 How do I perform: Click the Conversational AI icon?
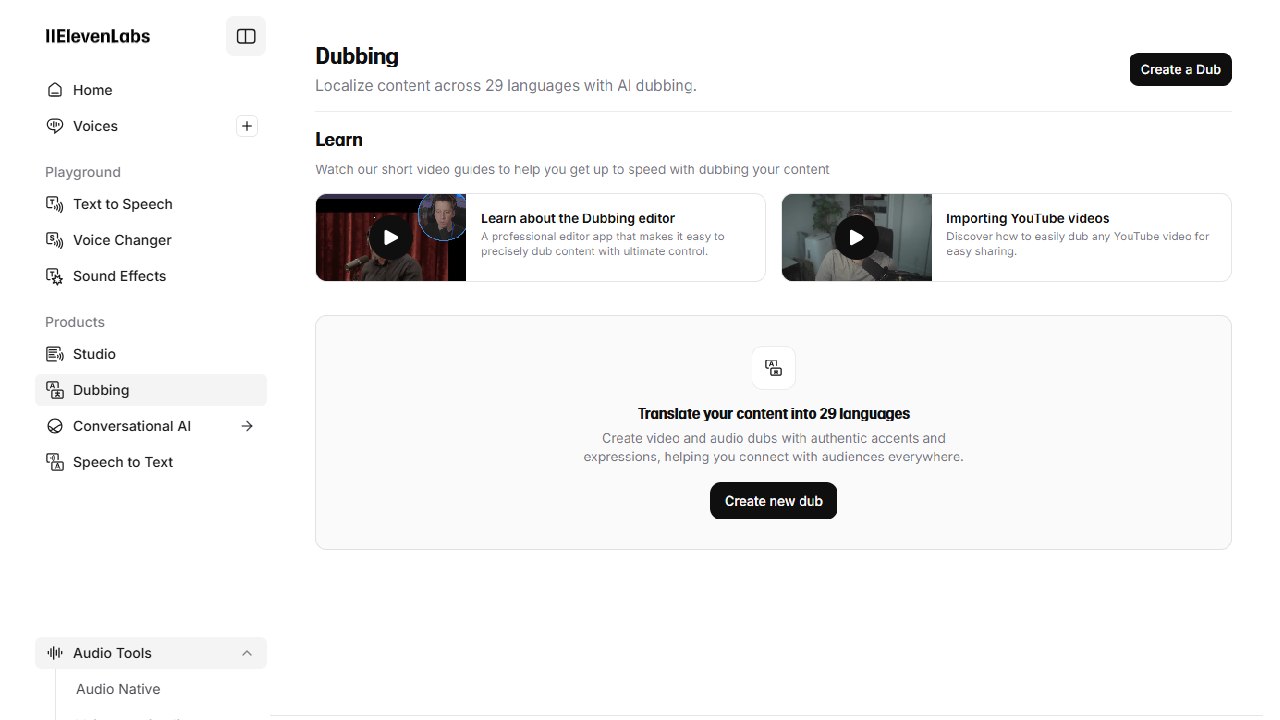click(x=55, y=426)
